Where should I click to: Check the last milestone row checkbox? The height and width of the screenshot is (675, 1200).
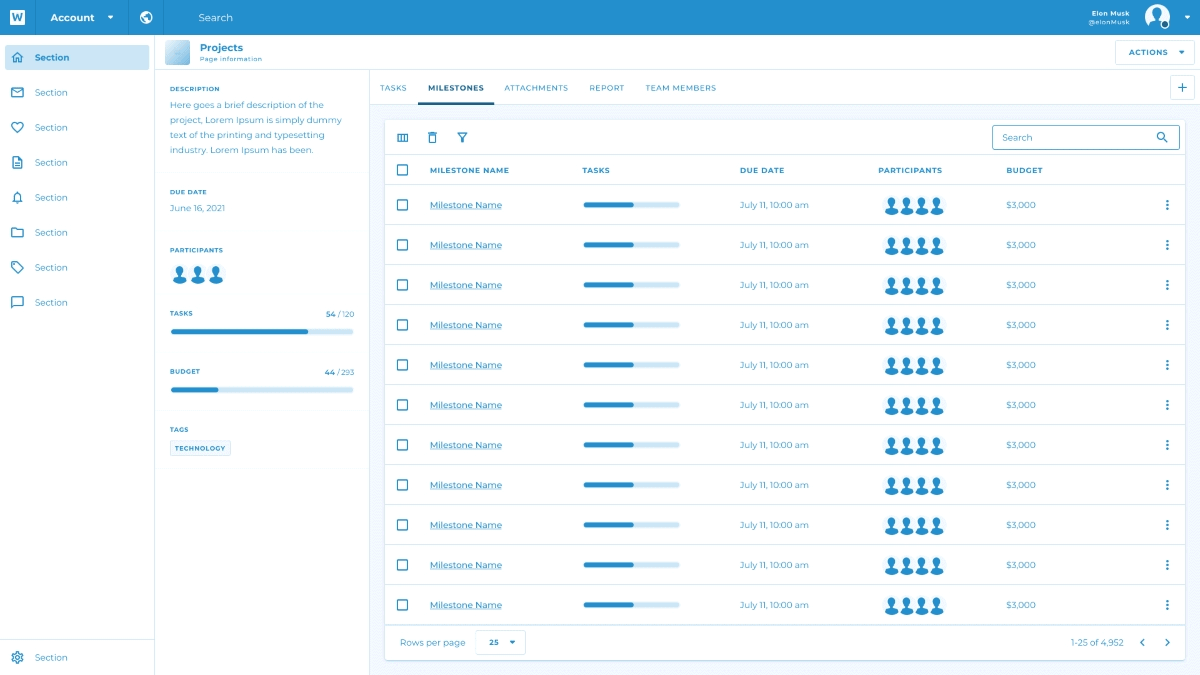403,605
